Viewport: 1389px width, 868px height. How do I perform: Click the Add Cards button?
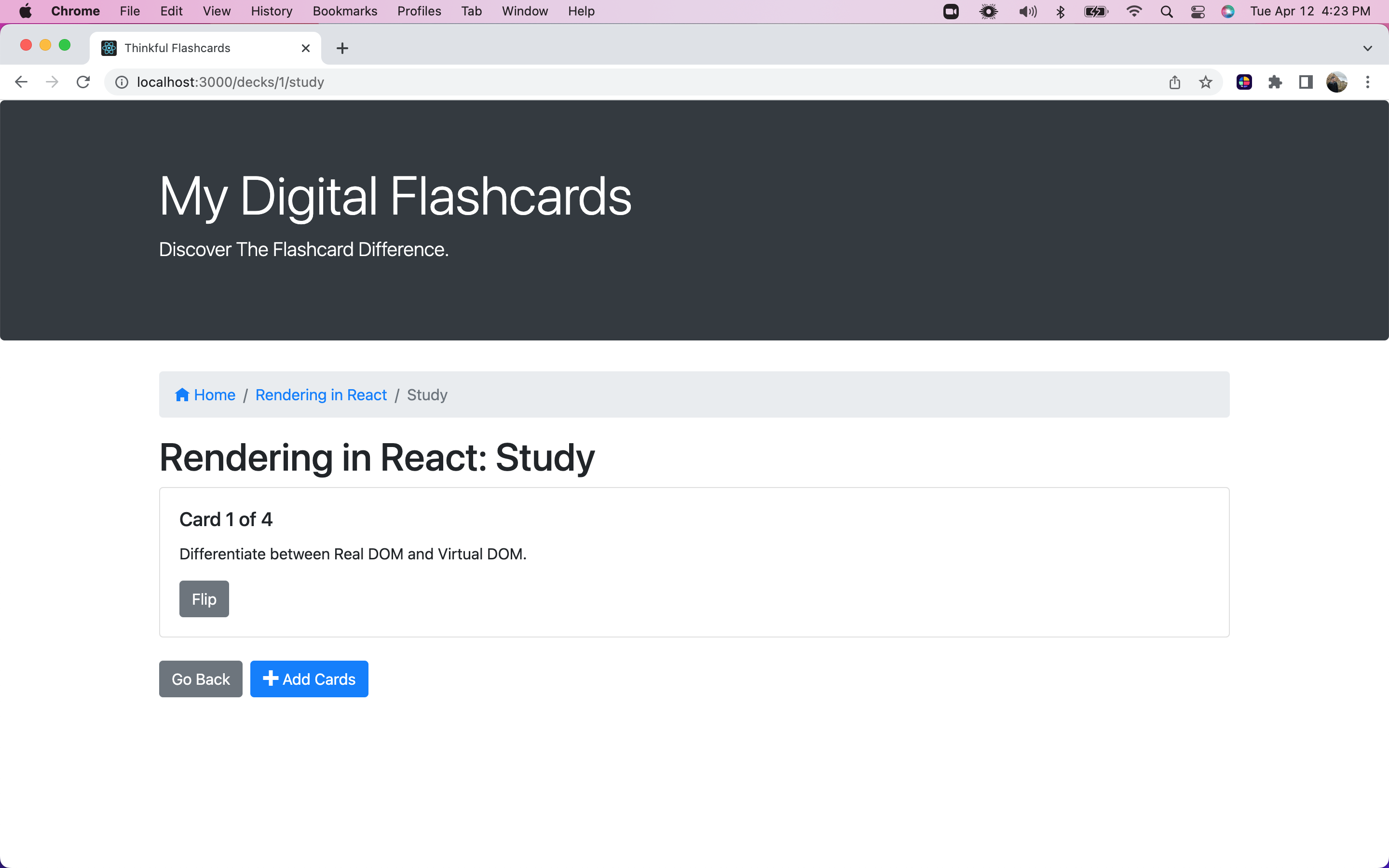tap(309, 679)
